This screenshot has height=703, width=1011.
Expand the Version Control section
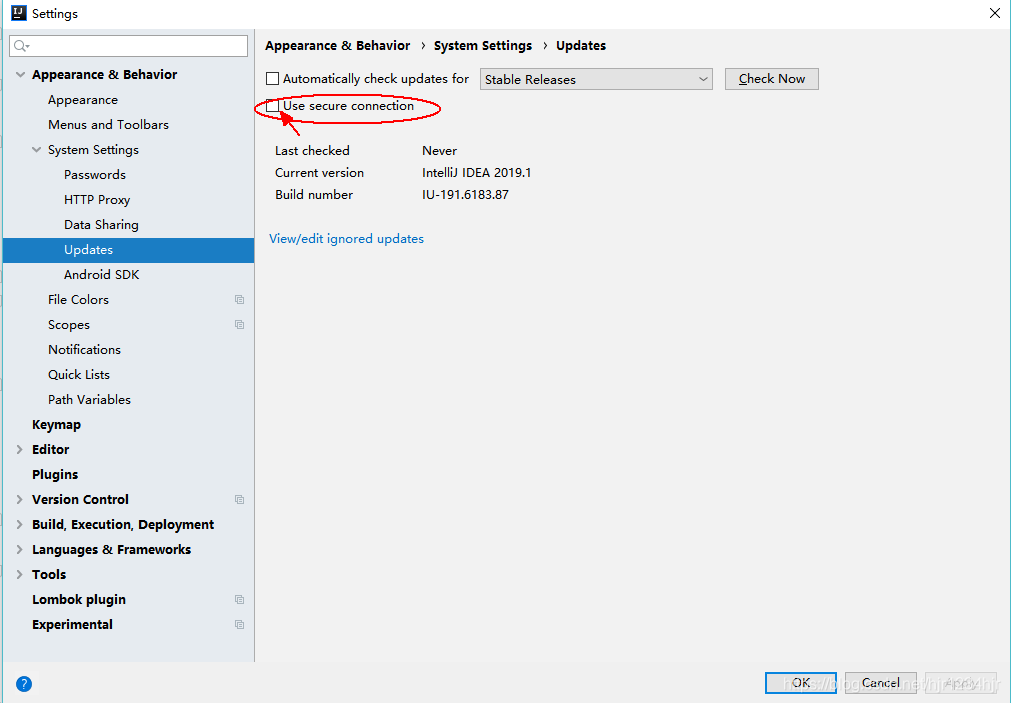(19, 500)
